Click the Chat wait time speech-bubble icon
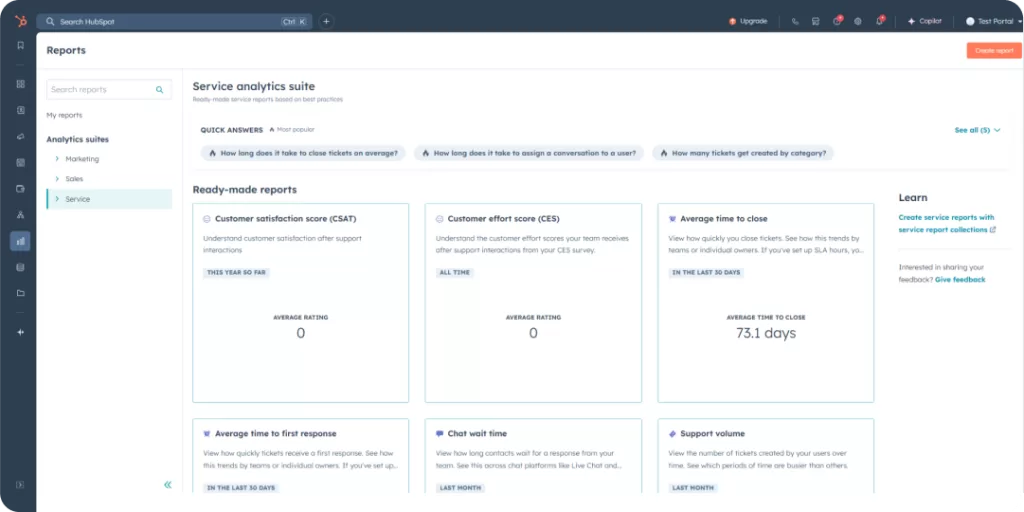This screenshot has height=512, width=1024. click(440, 434)
